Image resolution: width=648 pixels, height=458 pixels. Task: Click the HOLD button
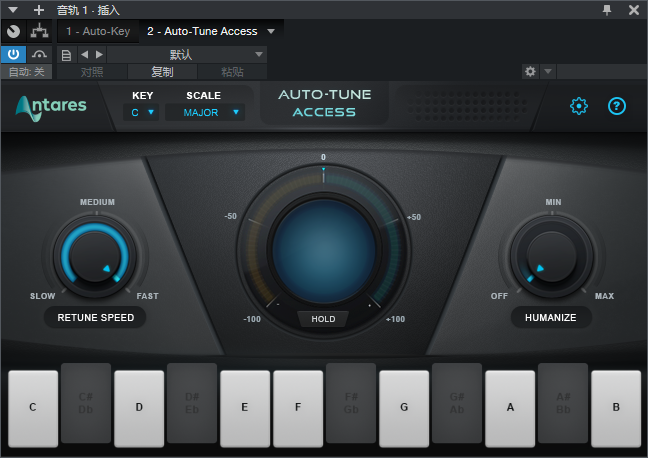tap(323, 319)
